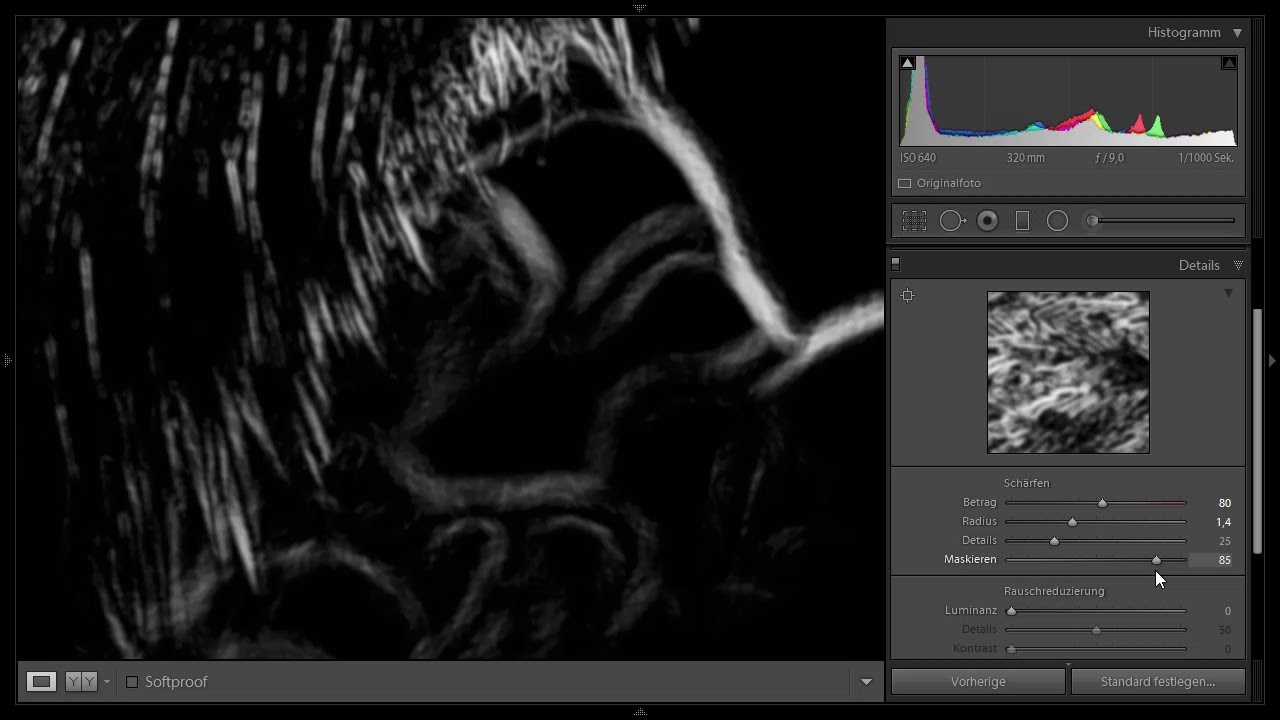Click the Schärfen section label
The width and height of the screenshot is (1280, 720).
(x=1027, y=483)
